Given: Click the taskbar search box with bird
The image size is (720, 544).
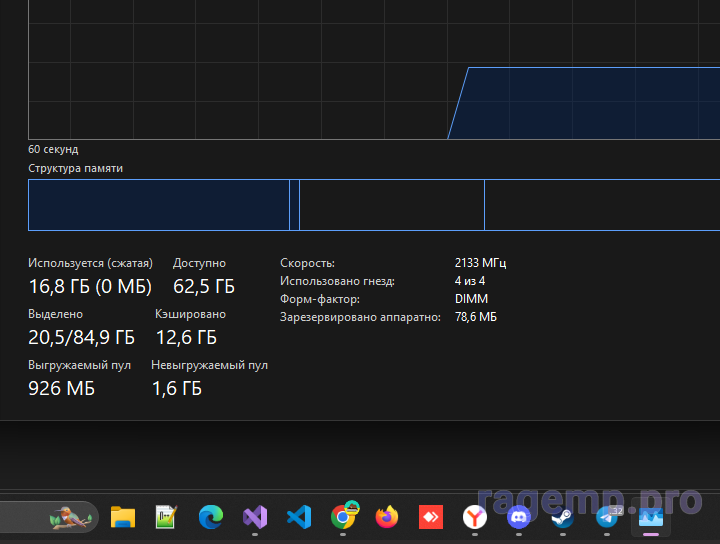Looking at the screenshot, I should [x=50, y=517].
